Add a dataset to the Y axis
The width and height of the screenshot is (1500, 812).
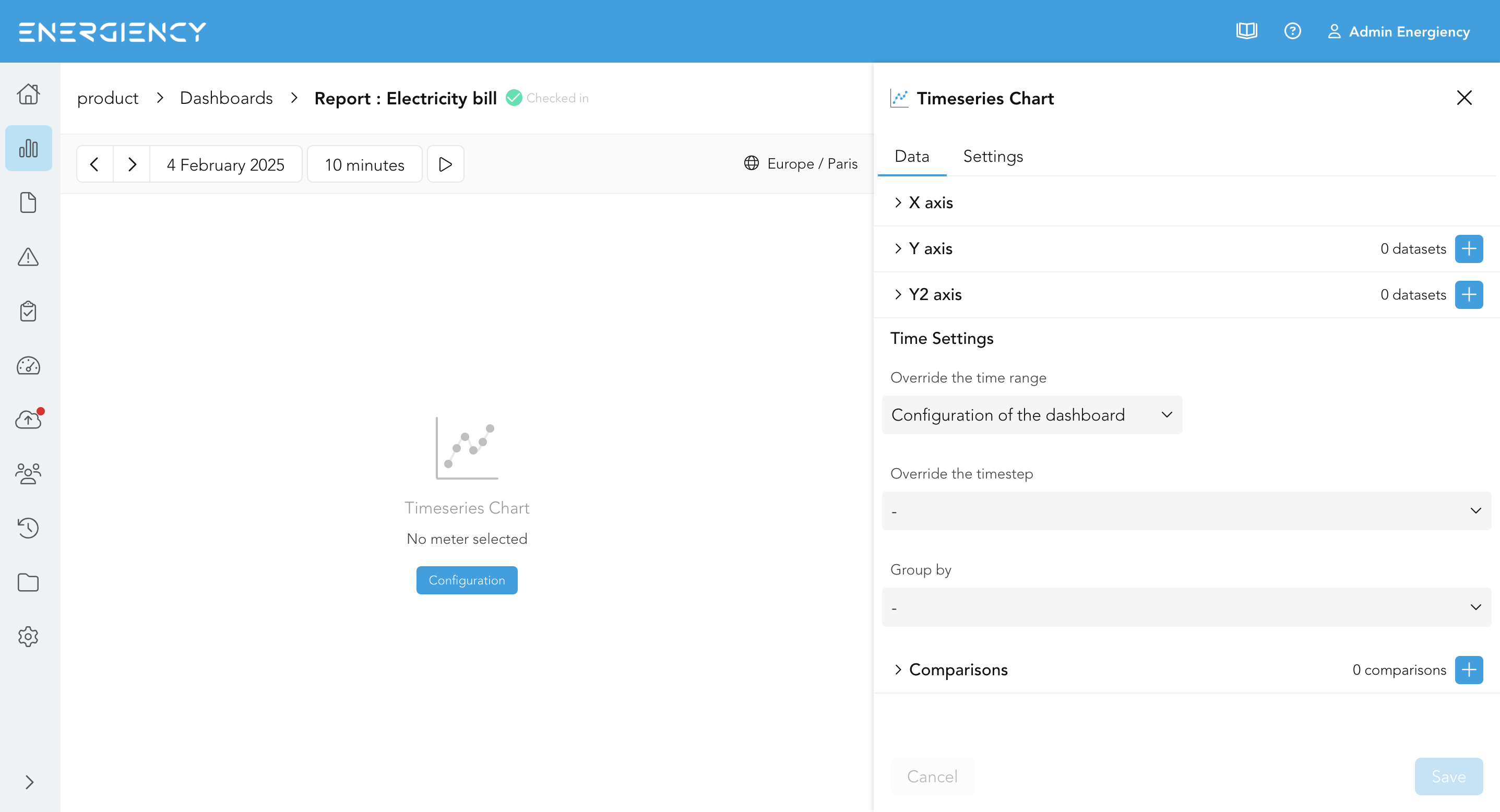pyautogui.click(x=1469, y=248)
